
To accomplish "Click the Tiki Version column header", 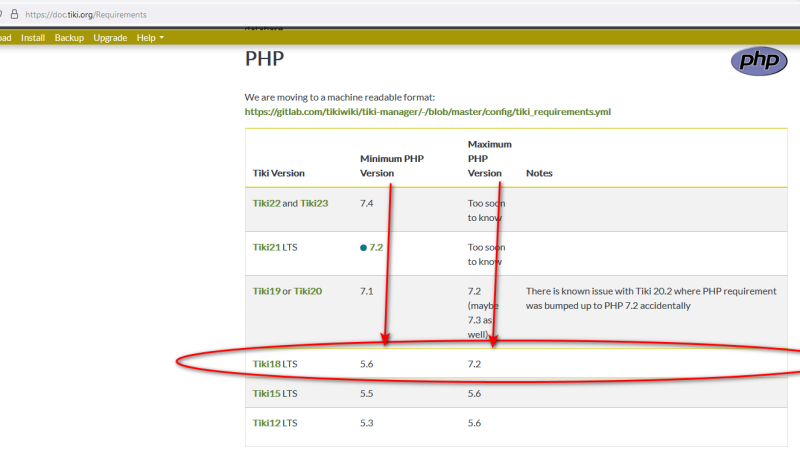I will 279,173.
